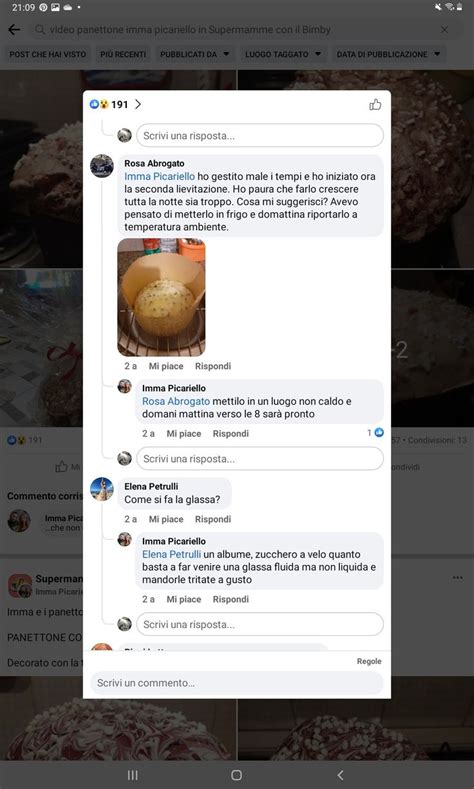Expand the Pubblicati da filter dropdown
The height and width of the screenshot is (789, 474).
pos(195,54)
